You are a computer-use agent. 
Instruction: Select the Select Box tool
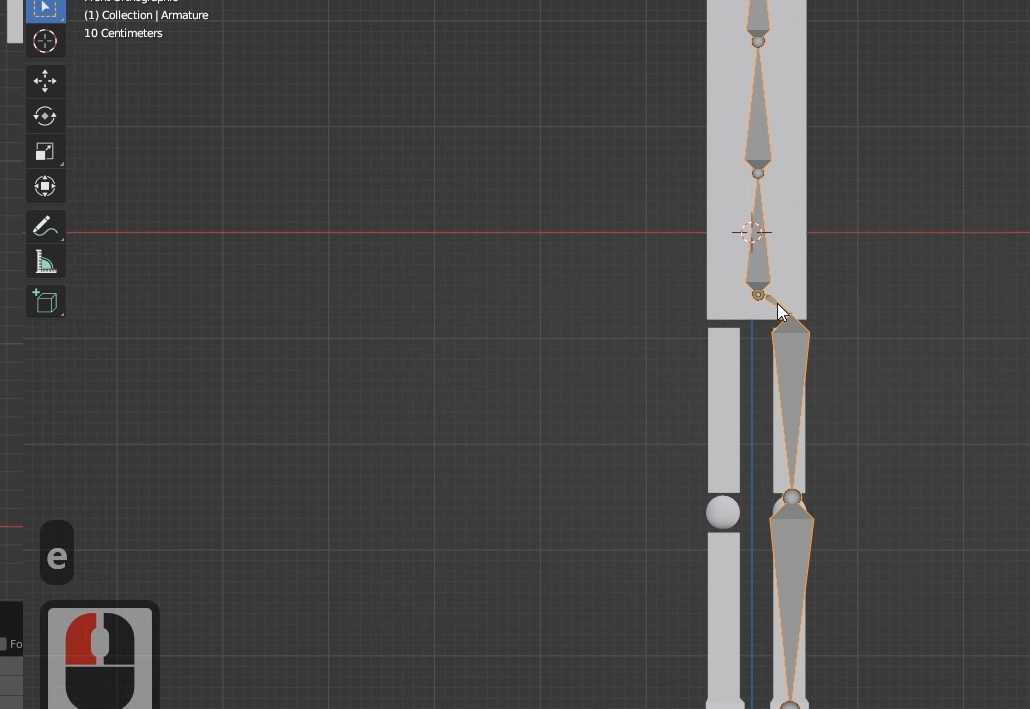point(45,10)
